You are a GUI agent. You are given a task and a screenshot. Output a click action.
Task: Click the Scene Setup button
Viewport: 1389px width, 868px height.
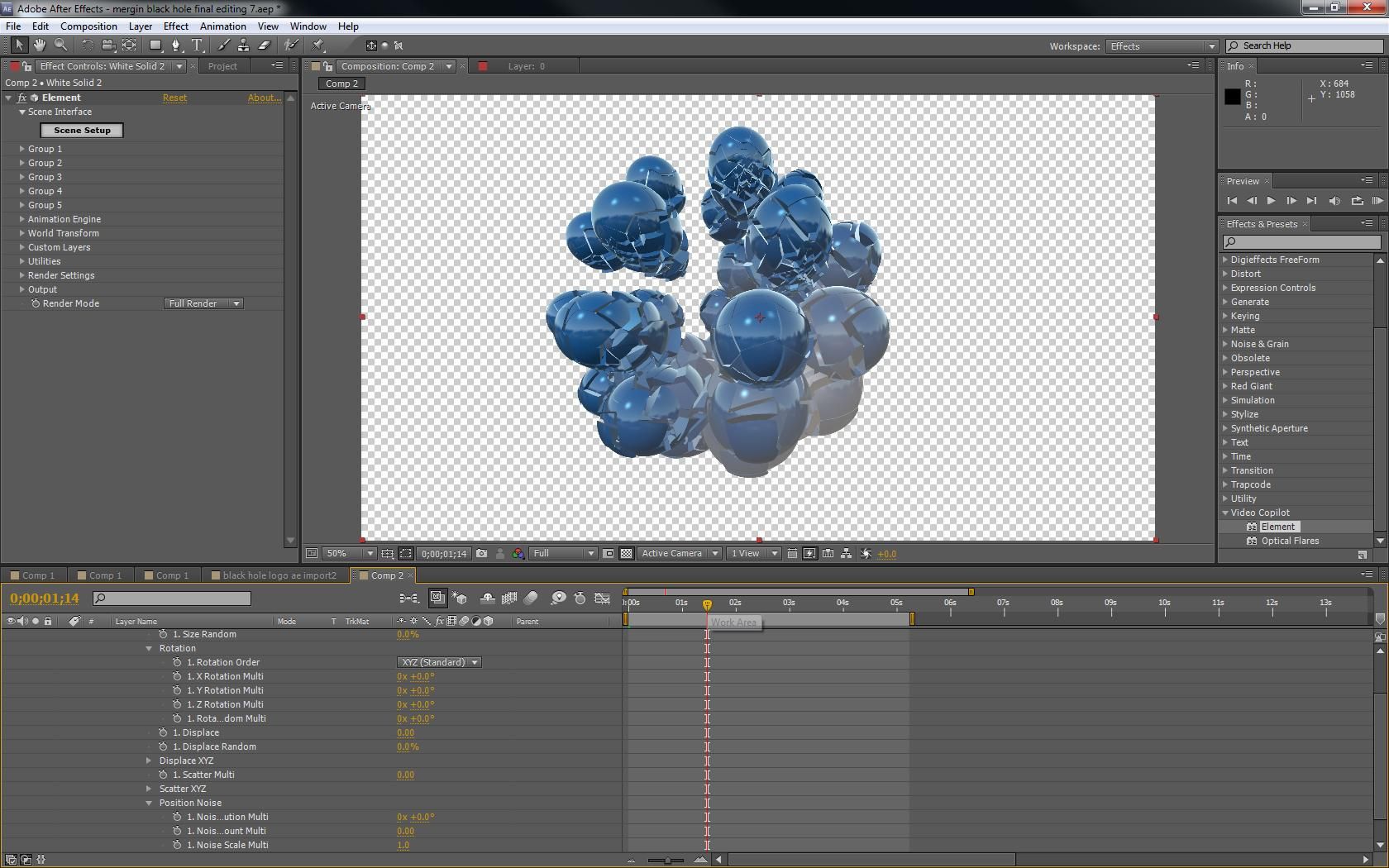[x=81, y=130]
